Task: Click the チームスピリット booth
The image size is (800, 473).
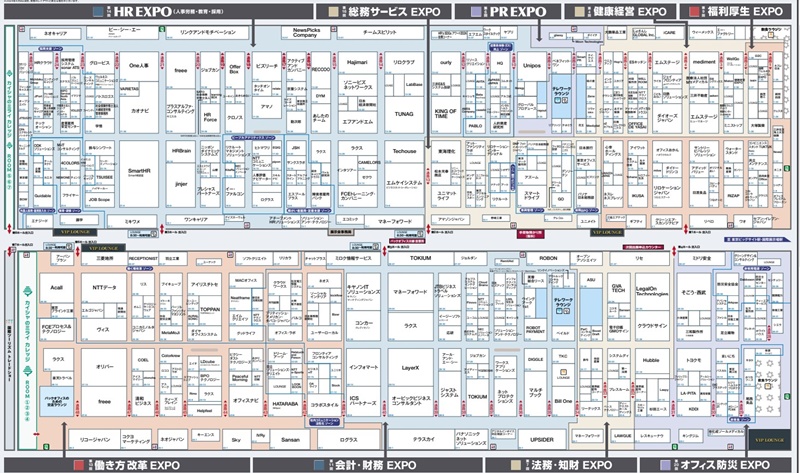Action: [380, 33]
